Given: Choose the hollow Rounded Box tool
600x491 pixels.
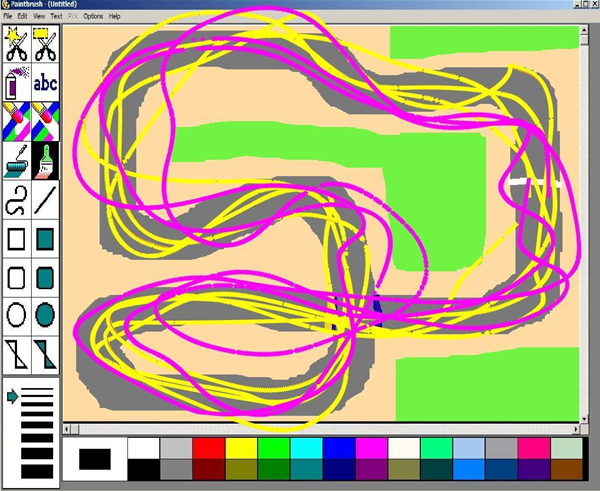Looking at the screenshot, I should pyautogui.click(x=15, y=276).
